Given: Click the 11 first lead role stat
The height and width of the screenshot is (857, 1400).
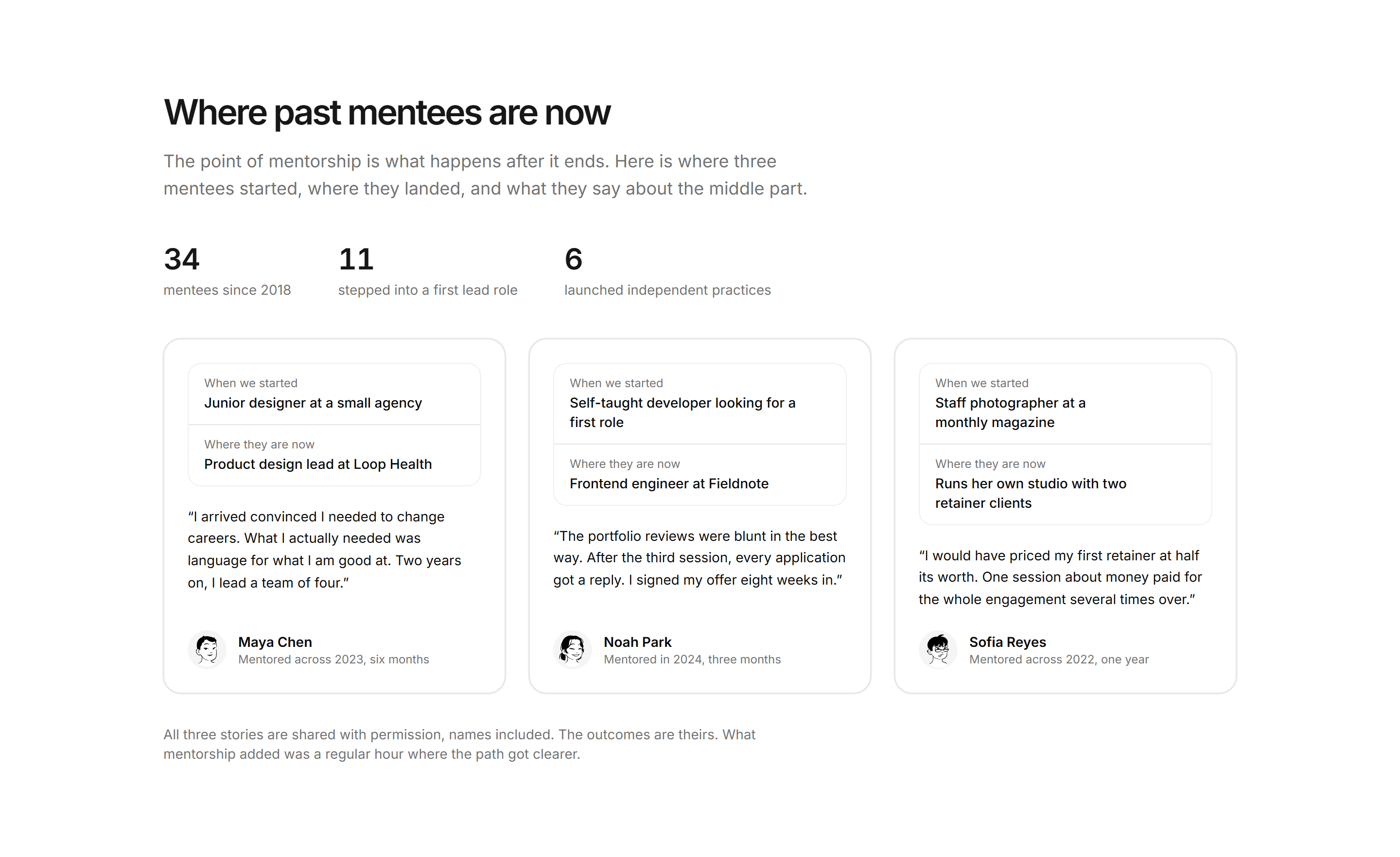Looking at the screenshot, I should click(428, 271).
